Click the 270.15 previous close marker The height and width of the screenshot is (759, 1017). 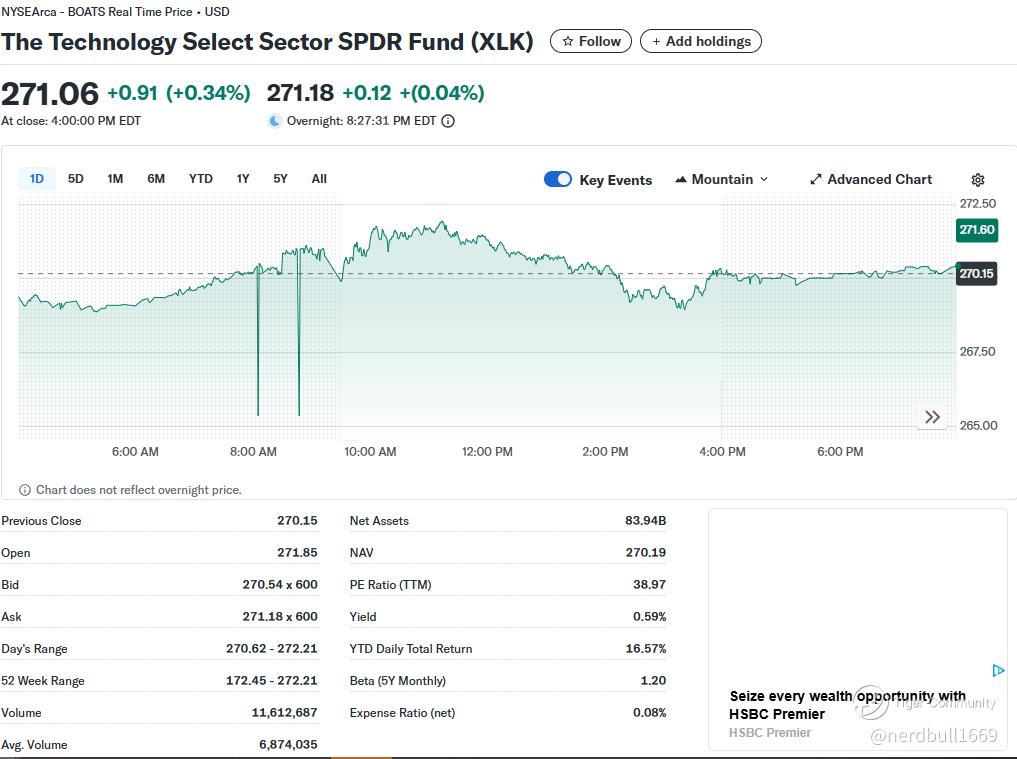pyautogui.click(x=976, y=273)
